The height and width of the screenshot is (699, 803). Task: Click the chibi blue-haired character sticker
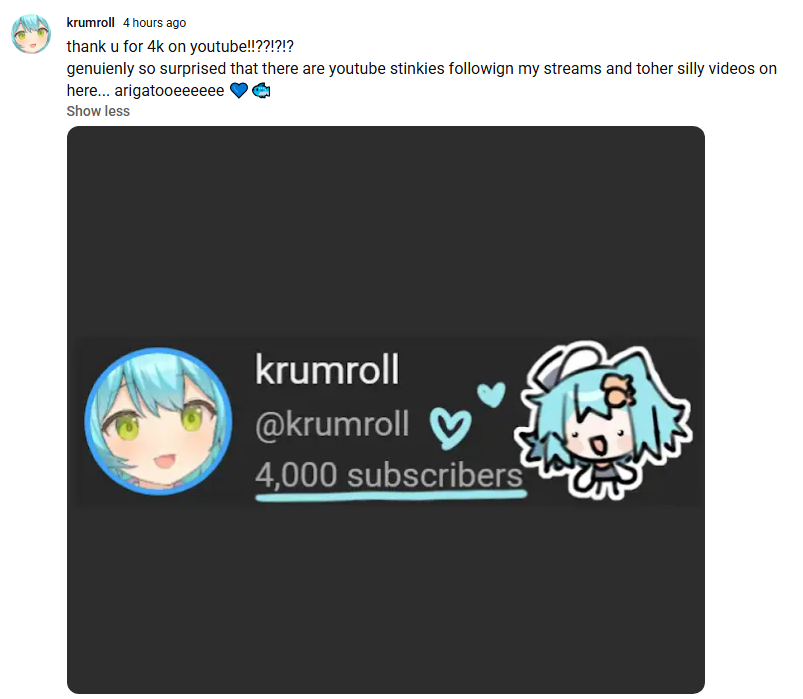pyautogui.click(x=603, y=420)
